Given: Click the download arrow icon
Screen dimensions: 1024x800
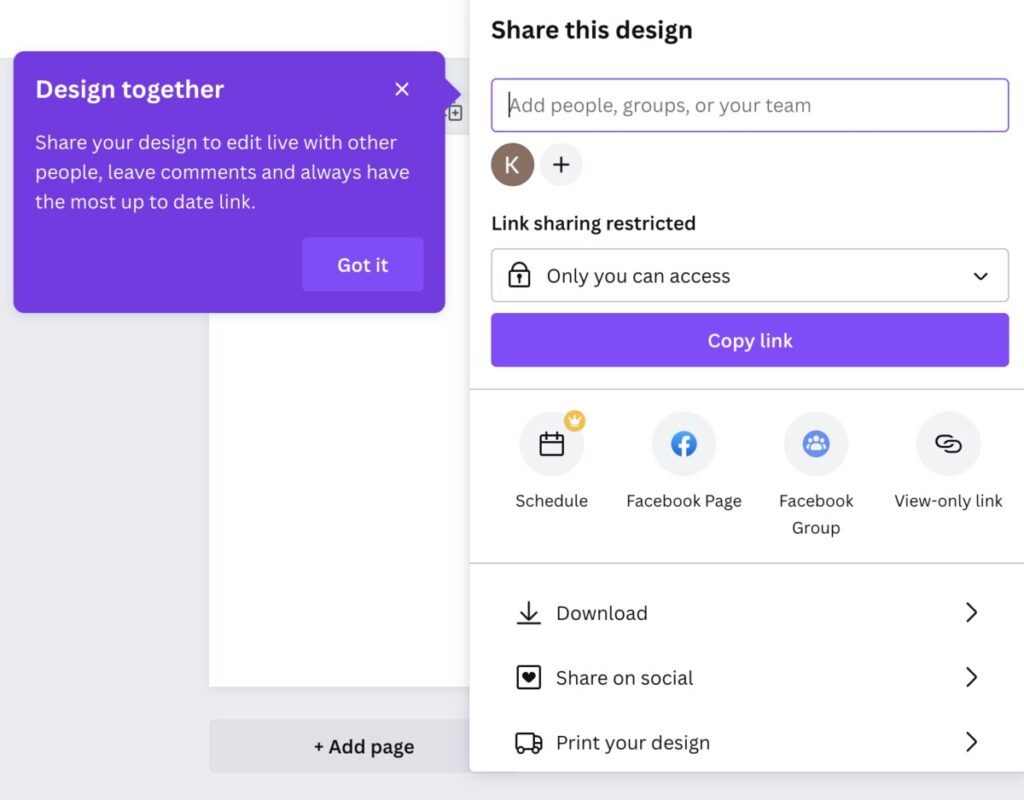Looking at the screenshot, I should 528,613.
